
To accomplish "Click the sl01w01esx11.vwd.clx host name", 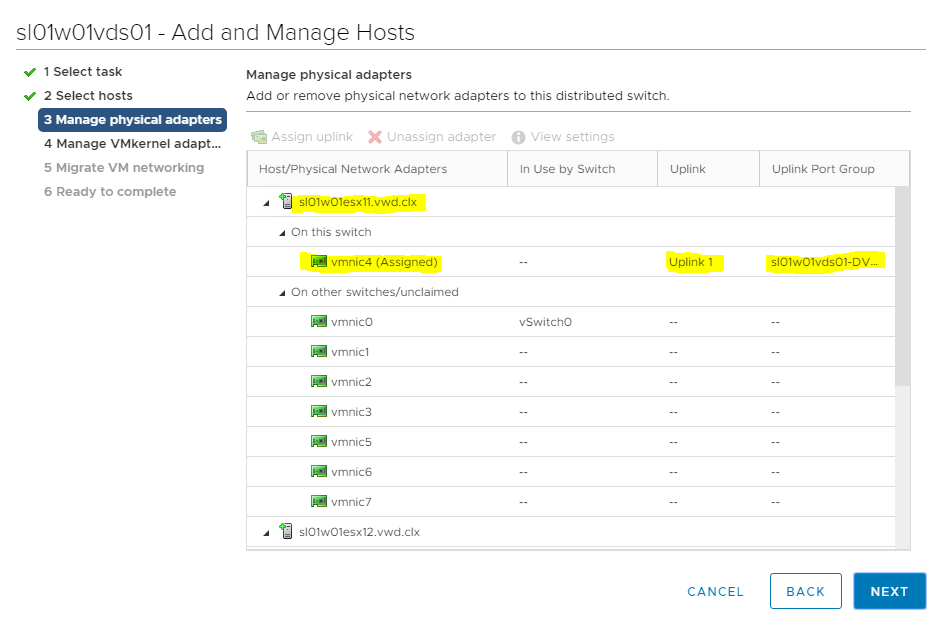I will click(x=358, y=202).
